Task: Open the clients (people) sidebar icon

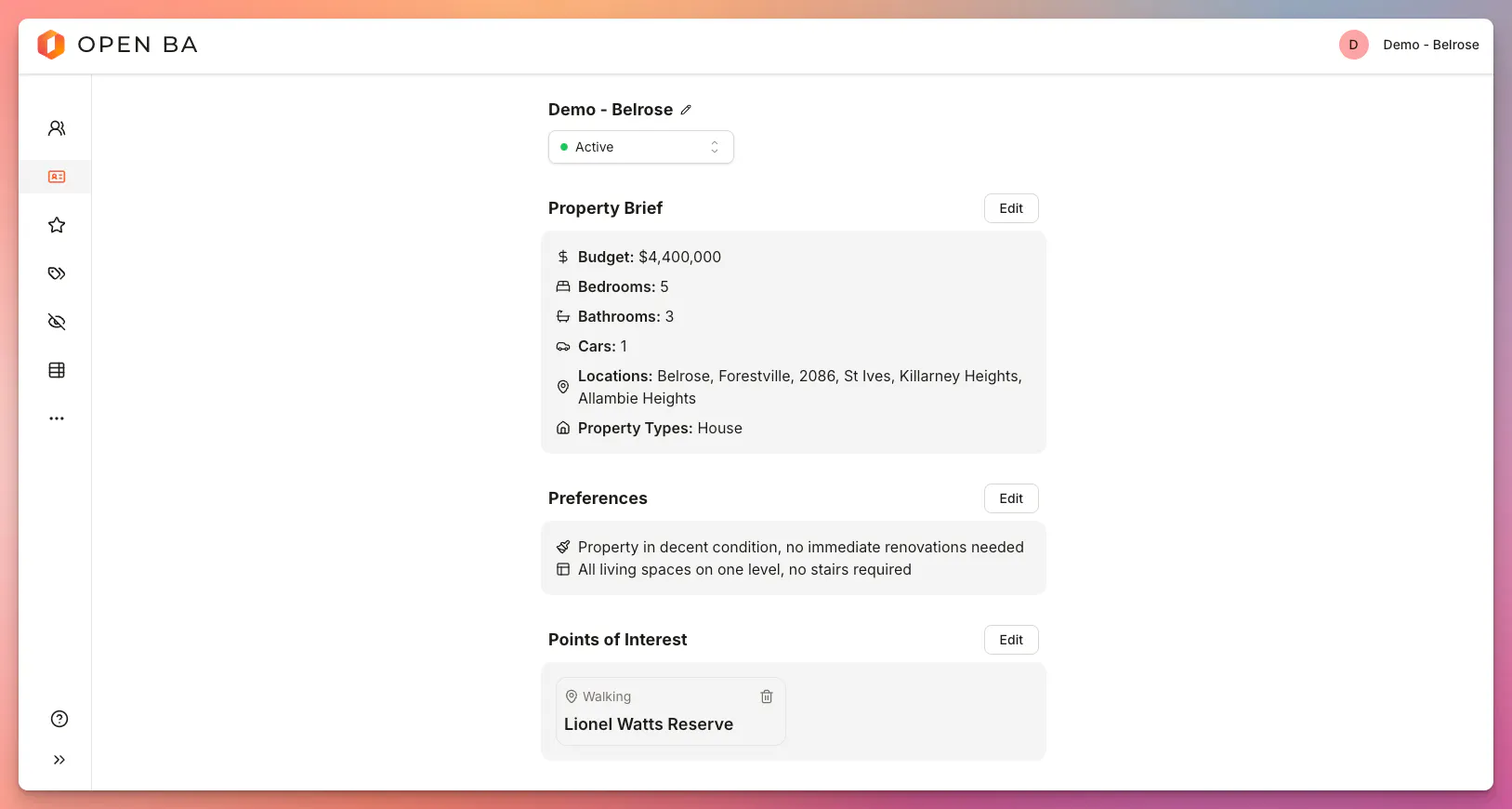Action: (57, 128)
